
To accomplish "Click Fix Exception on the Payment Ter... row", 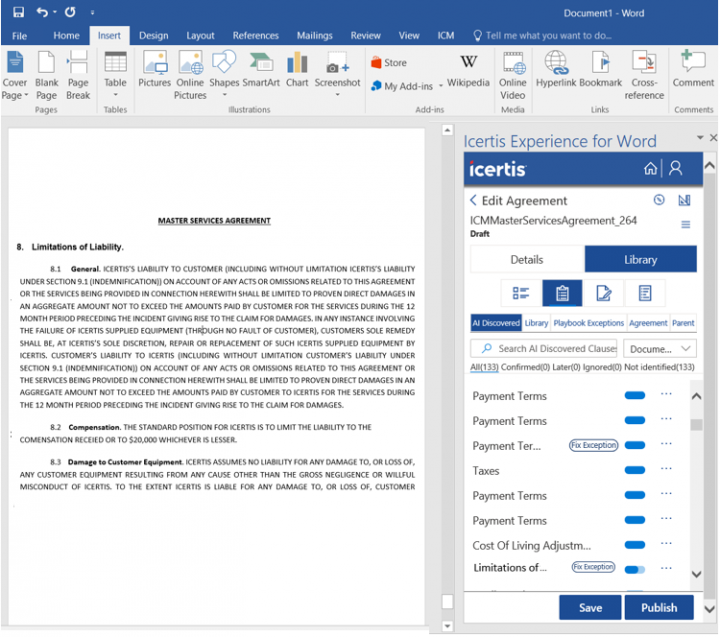I will [x=593, y=445].
